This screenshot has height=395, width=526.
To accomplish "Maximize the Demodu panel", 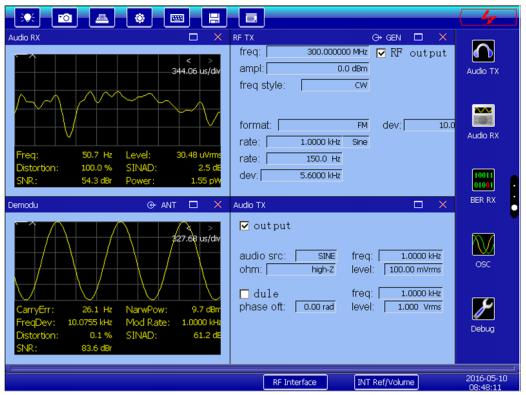I will pyautogui.click(x=193, y=204).
